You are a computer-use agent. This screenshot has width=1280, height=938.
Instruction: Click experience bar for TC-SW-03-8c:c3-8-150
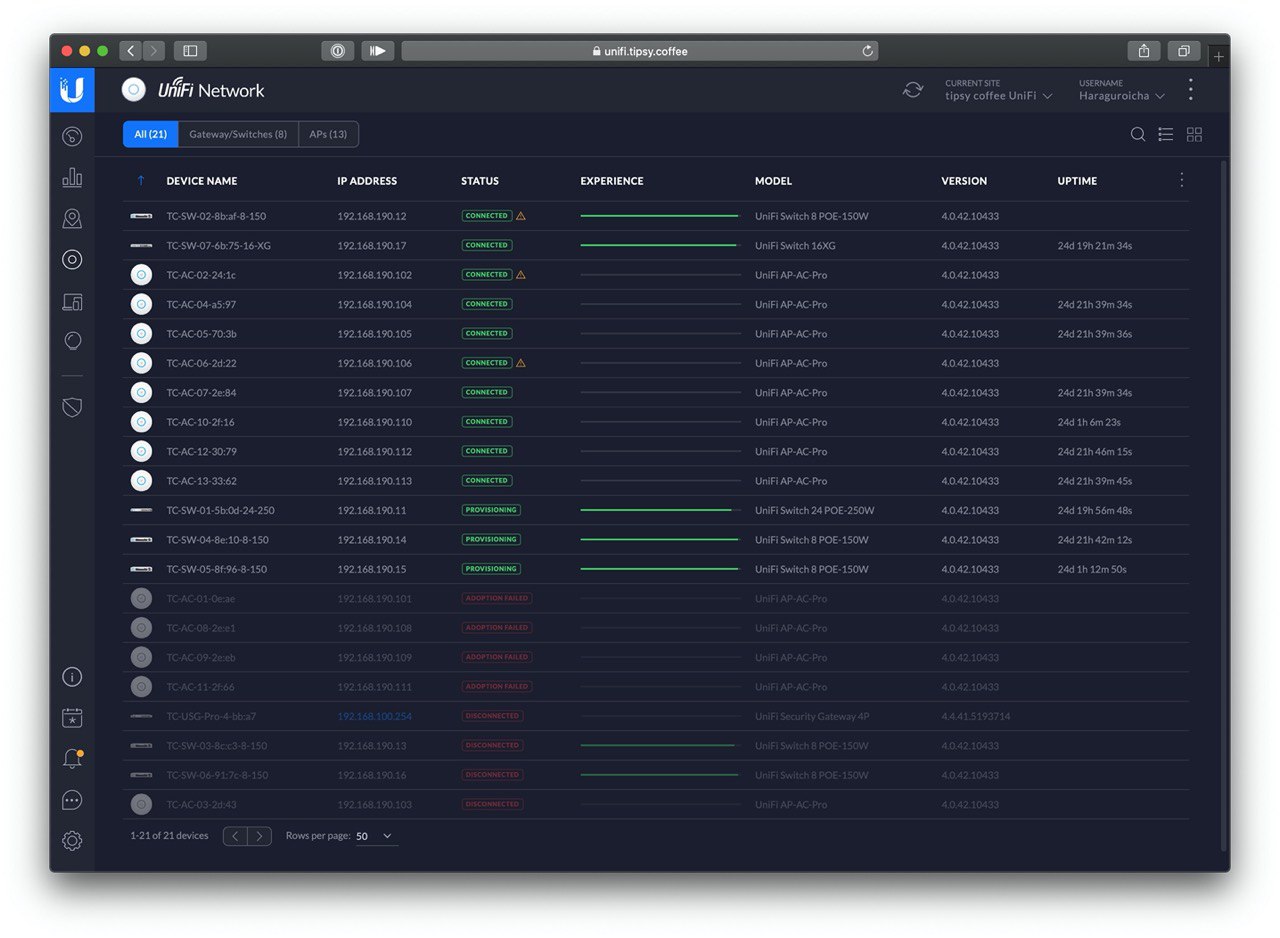660,745
